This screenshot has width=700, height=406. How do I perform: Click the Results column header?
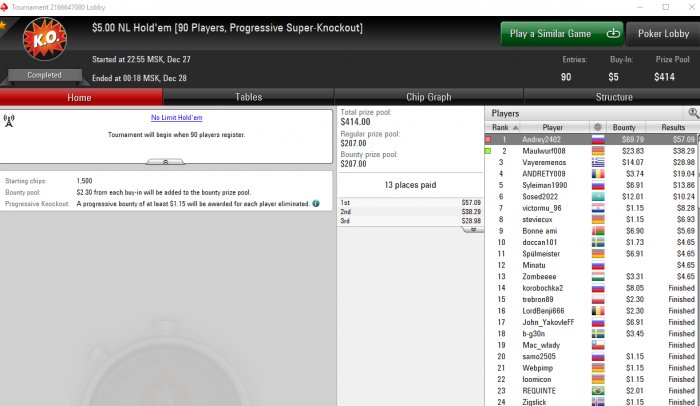pyautogui.click(x=673, y=127)
